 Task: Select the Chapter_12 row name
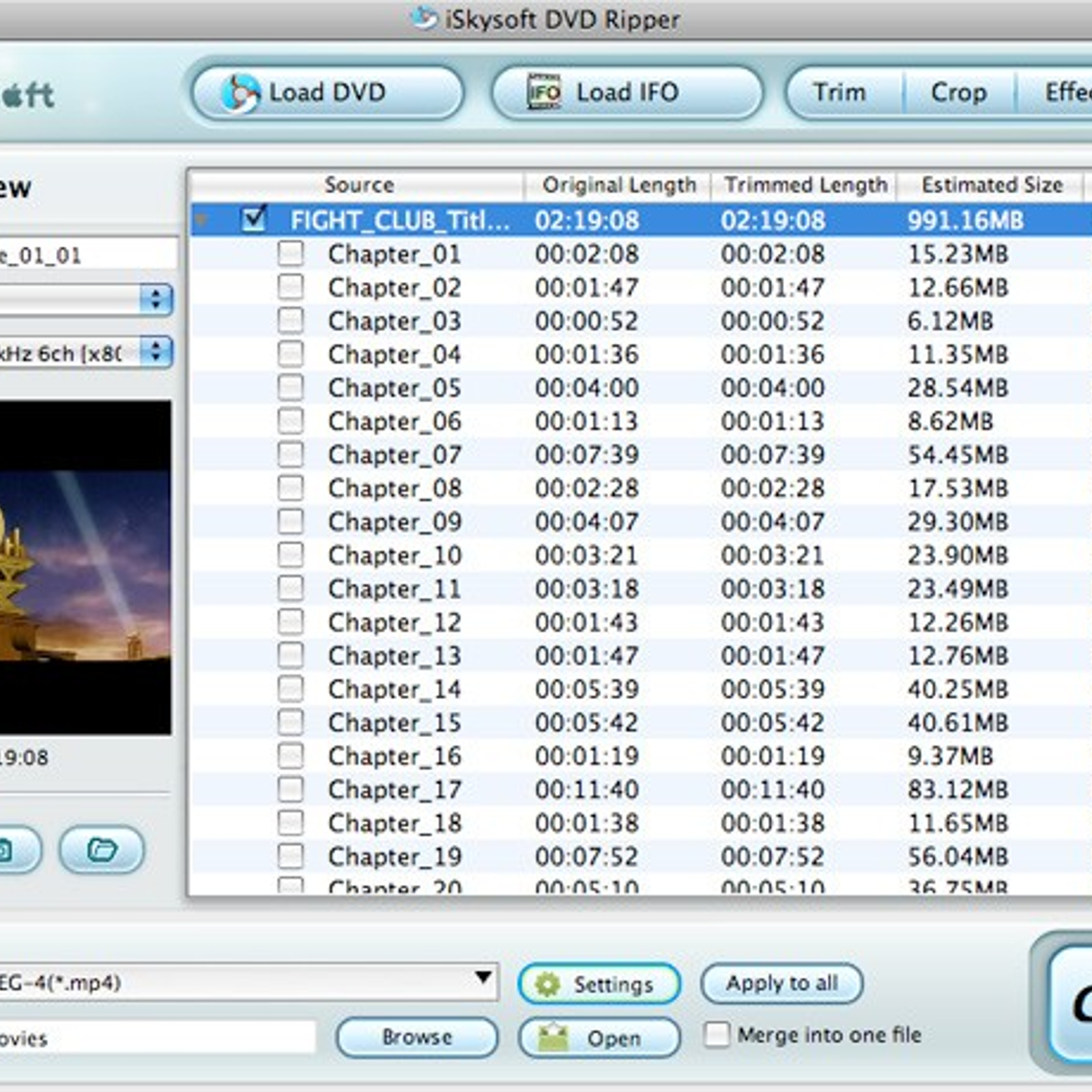tap(394, 622)
